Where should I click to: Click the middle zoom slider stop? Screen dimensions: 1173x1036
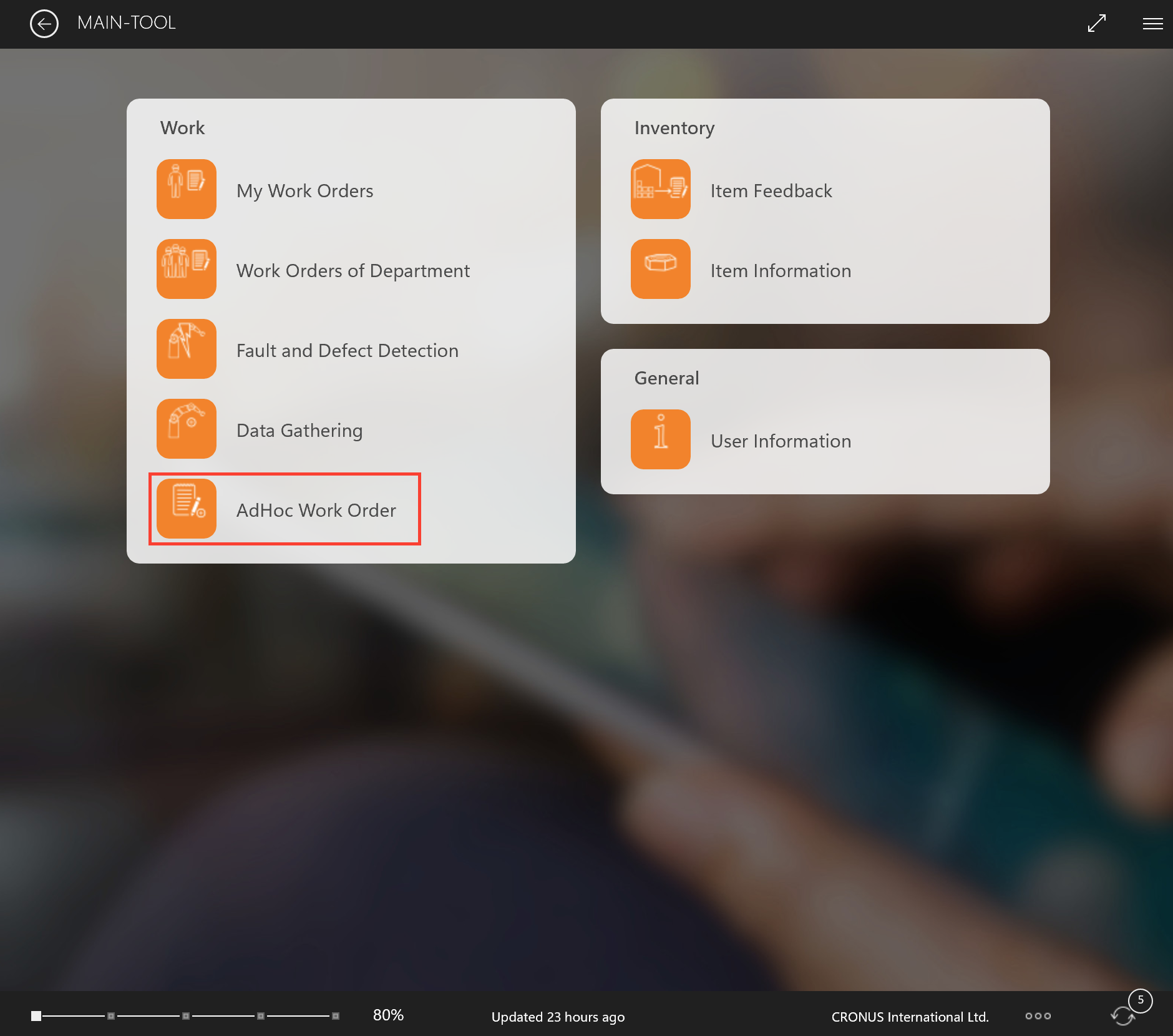coord(186,1016)
